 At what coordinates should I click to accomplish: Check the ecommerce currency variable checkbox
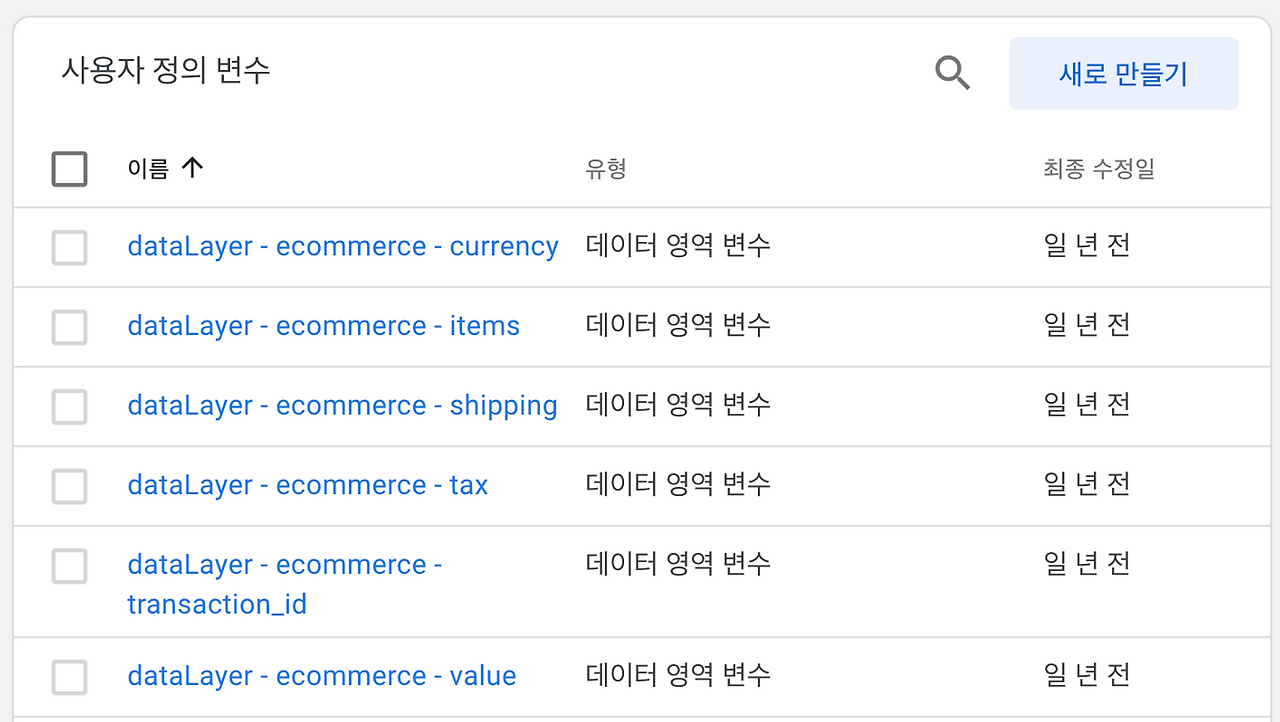[69, 247]
